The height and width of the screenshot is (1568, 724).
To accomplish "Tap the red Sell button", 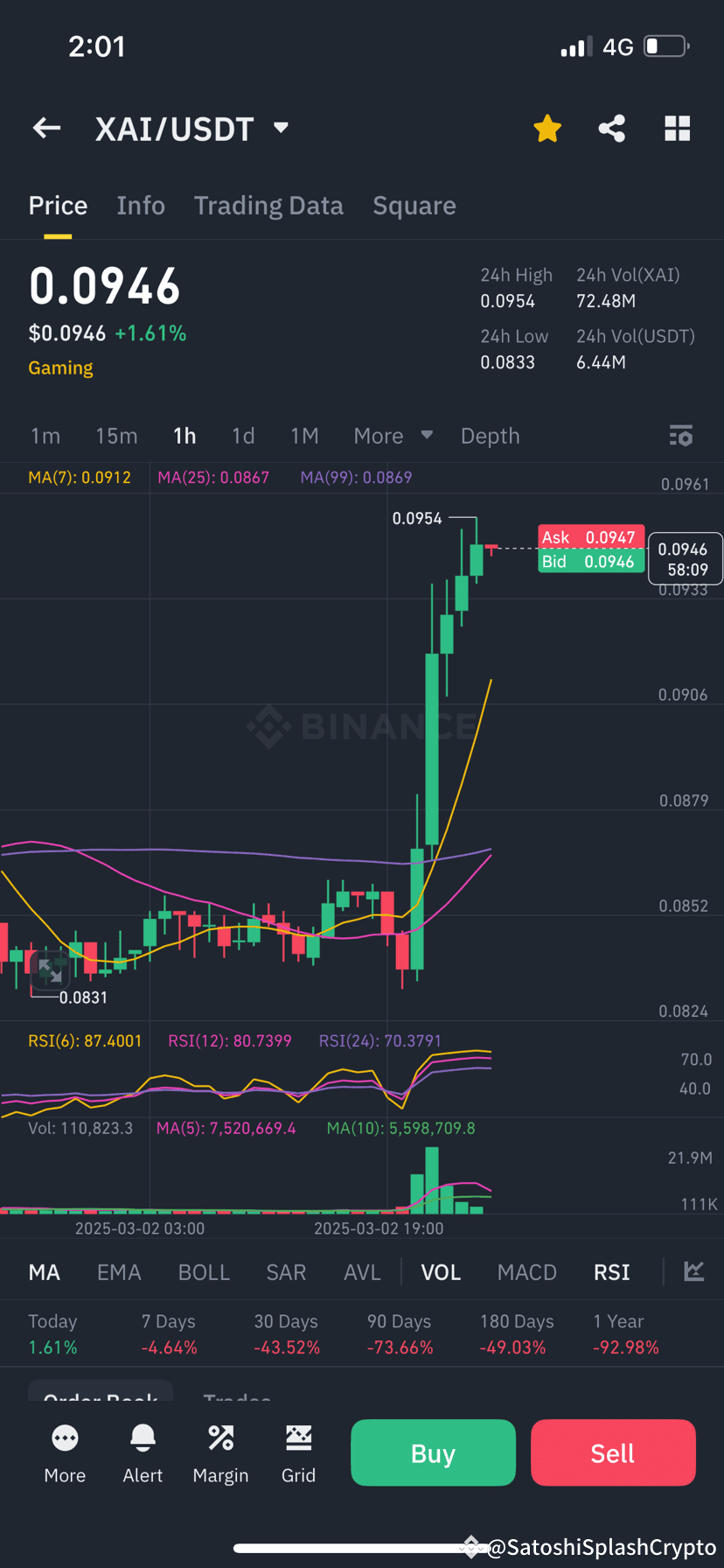I will 613,1452.
